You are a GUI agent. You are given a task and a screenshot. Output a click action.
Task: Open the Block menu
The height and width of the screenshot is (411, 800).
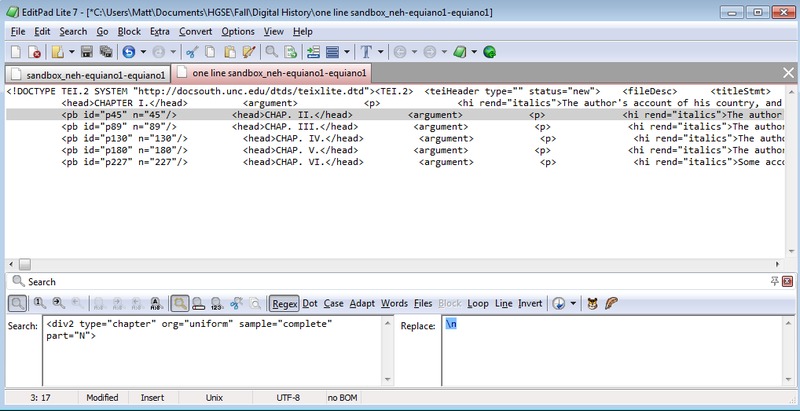(x=129, y=32)
